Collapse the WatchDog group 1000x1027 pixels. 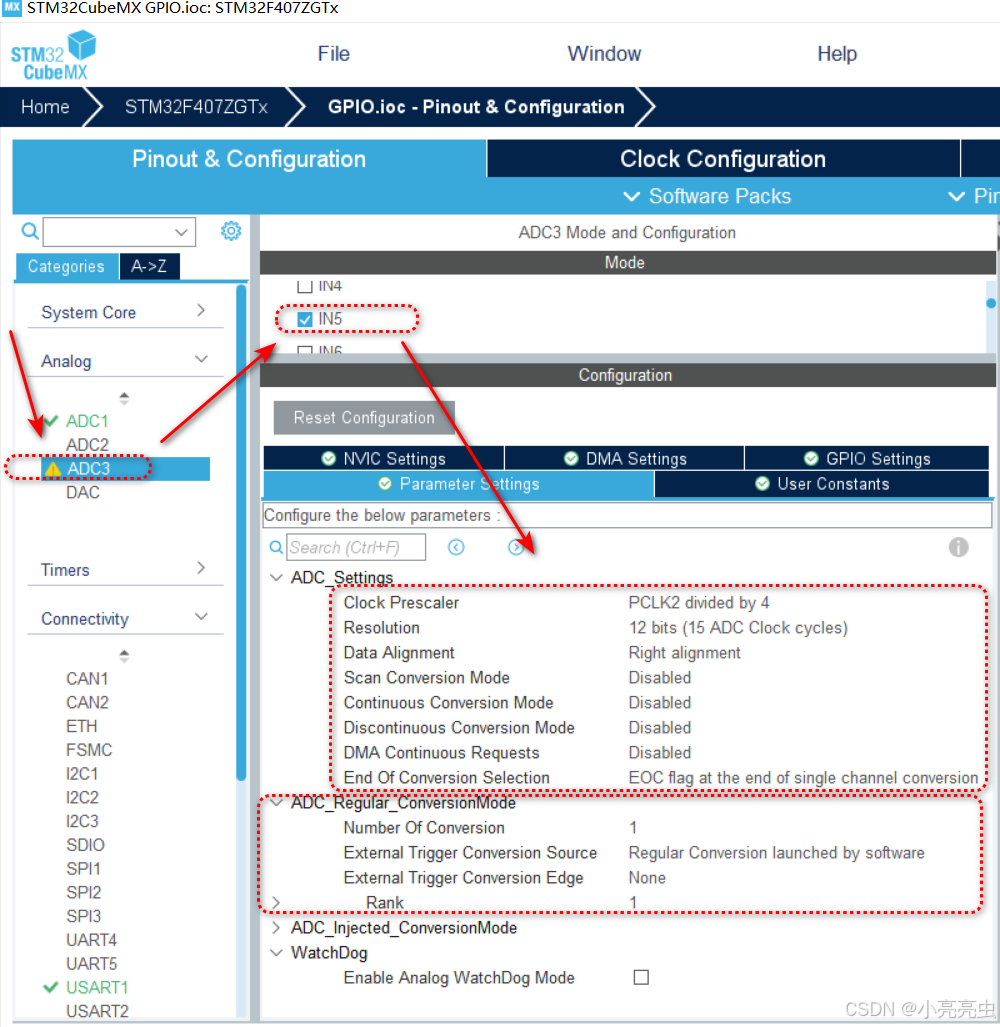[276, 952]
